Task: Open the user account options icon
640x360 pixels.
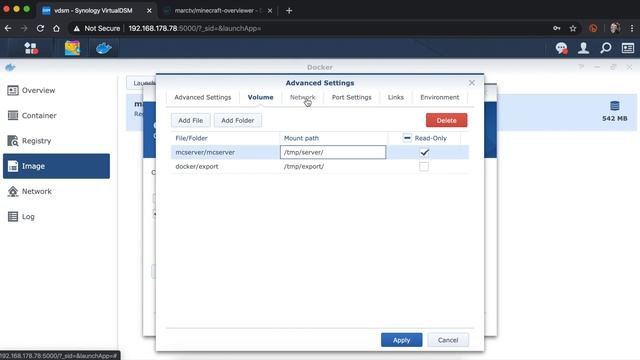Action: (x=584, y=48)
